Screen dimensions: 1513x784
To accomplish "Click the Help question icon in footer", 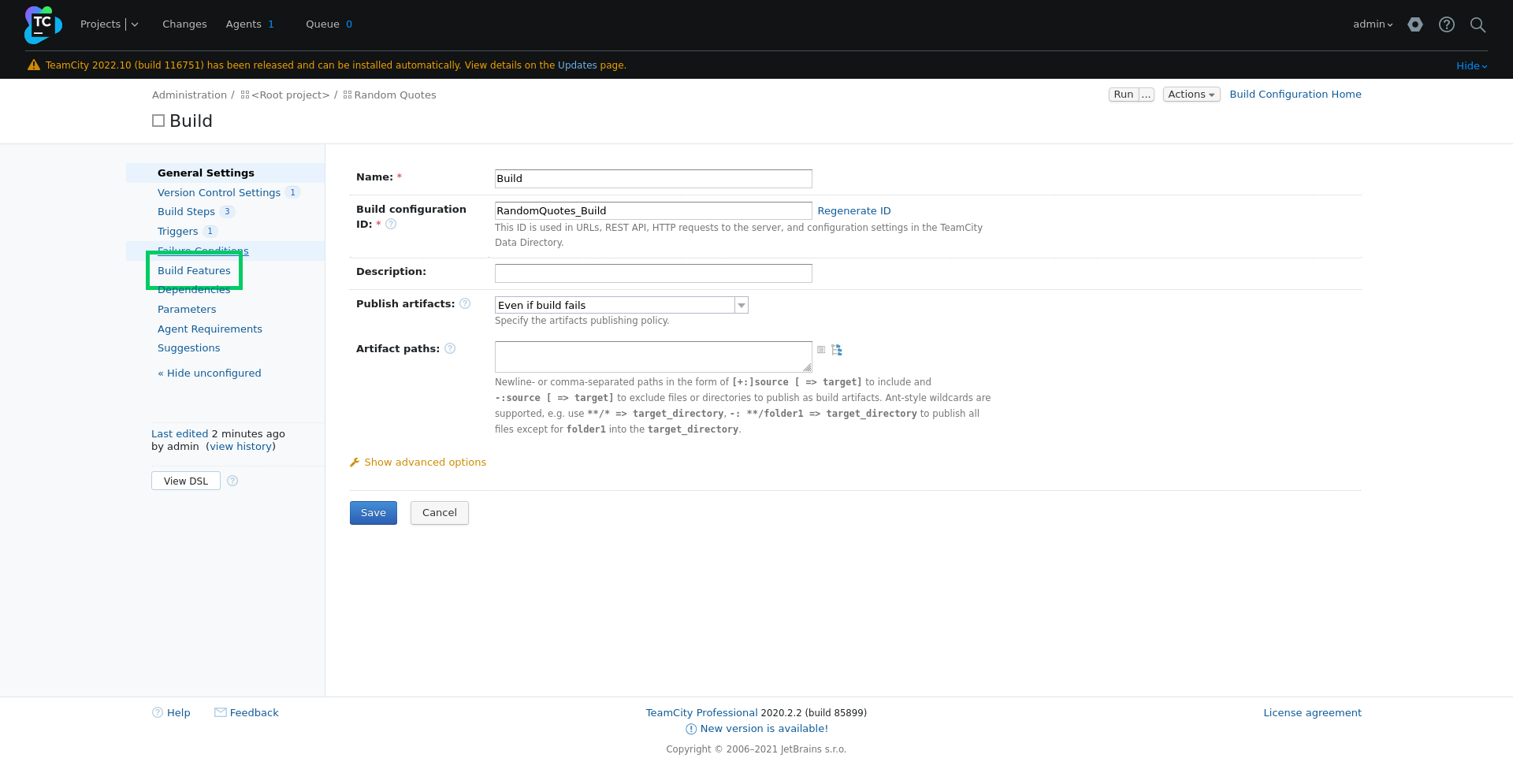I will tap(158, 713).
